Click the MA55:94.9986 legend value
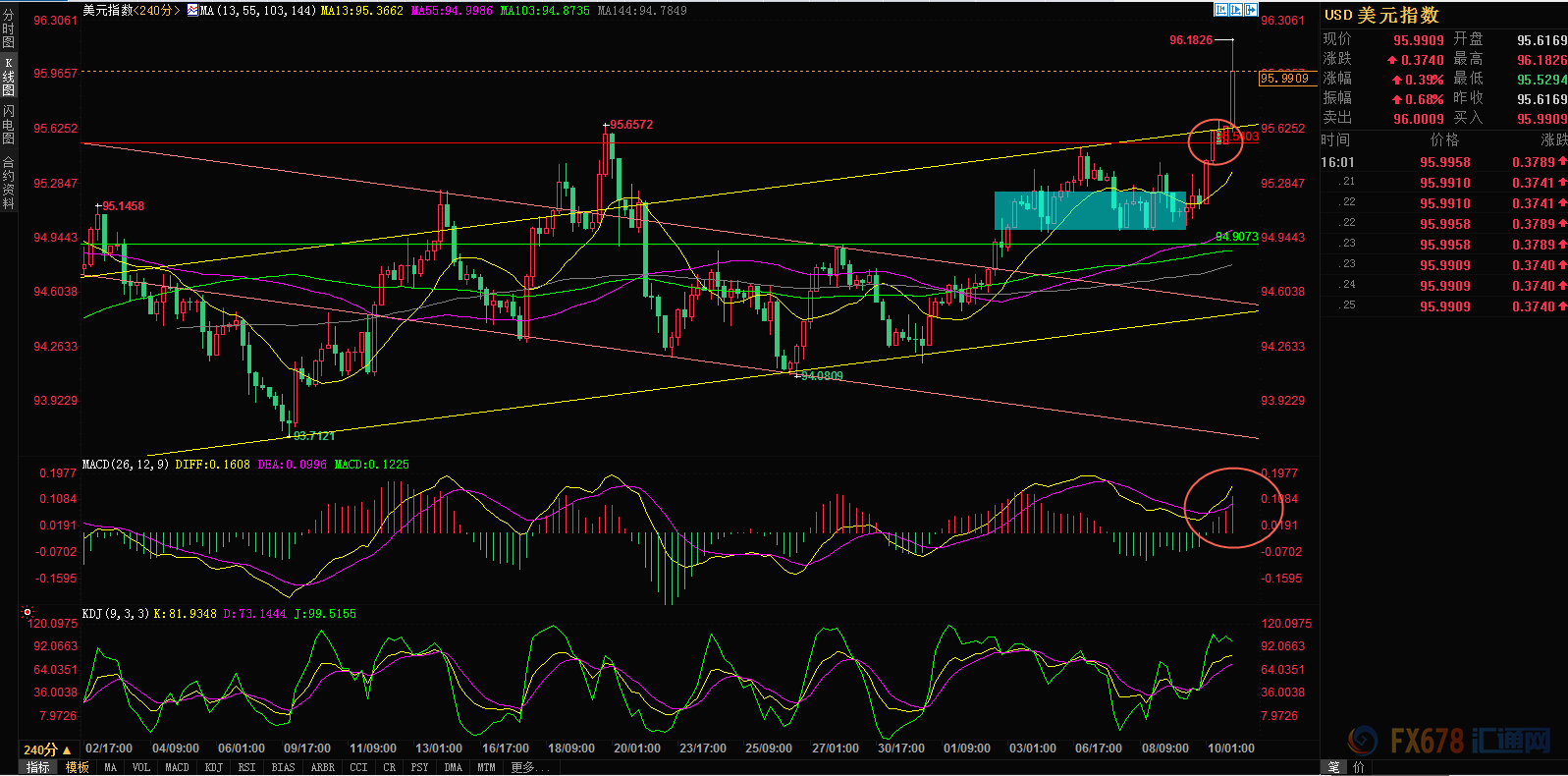 click(x=452, y=11)
